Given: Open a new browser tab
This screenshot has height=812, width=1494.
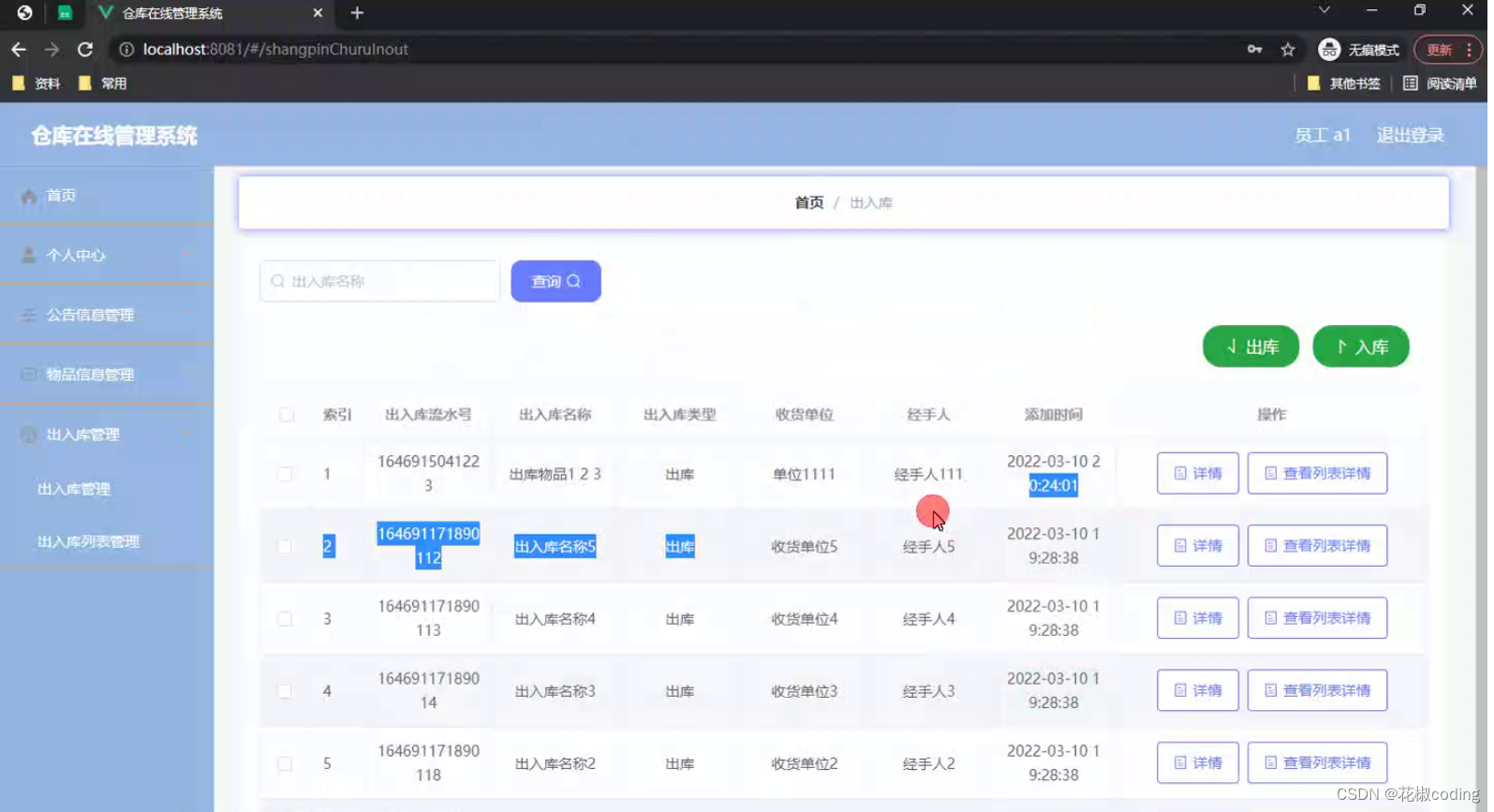Looking at the screenshot, I should tap(357, 13).
